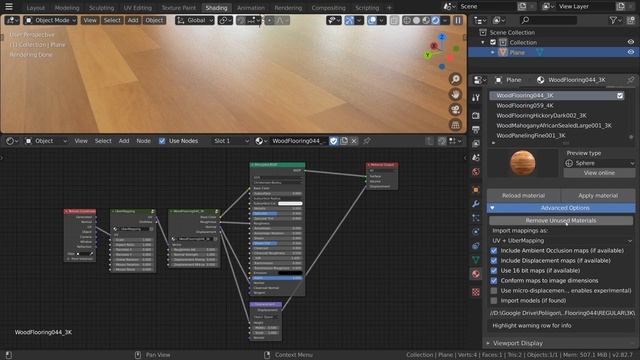Open the outliner filter dropdown

[x=615, y=20]
